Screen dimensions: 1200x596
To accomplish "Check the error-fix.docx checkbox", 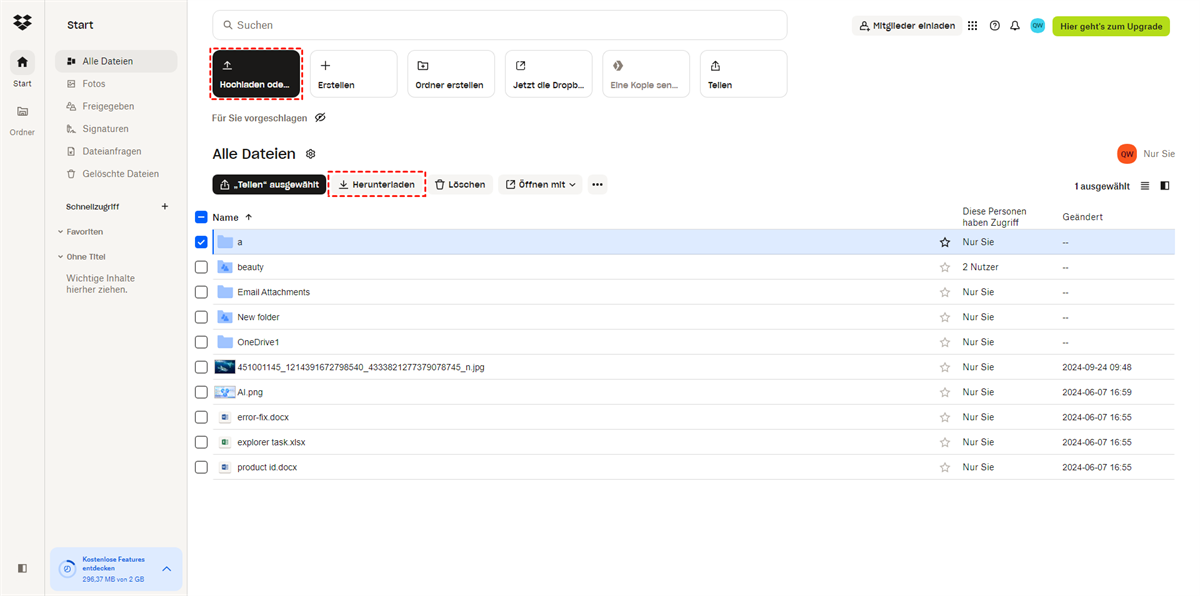I will pyautogui.click(x=201, y=417).
